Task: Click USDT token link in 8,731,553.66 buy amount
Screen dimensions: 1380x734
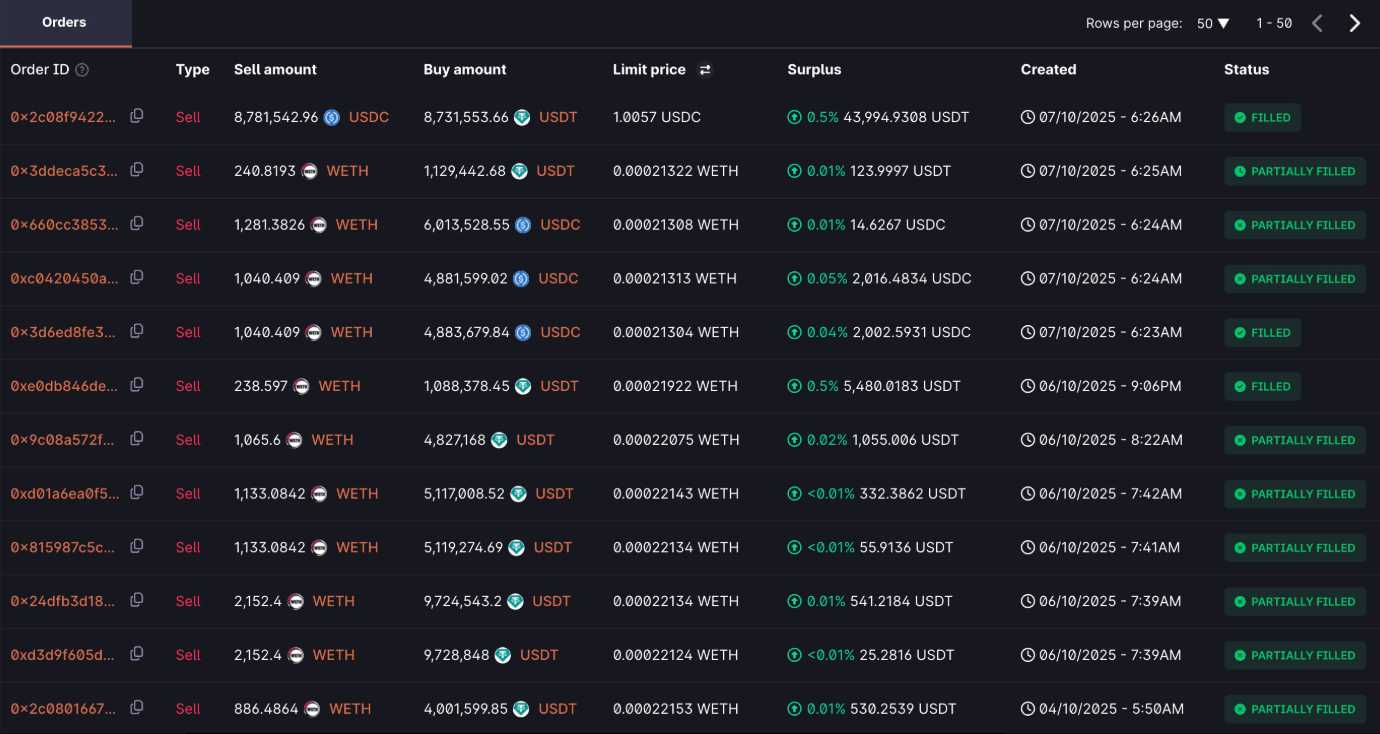Action: click(x=558, y=117)
